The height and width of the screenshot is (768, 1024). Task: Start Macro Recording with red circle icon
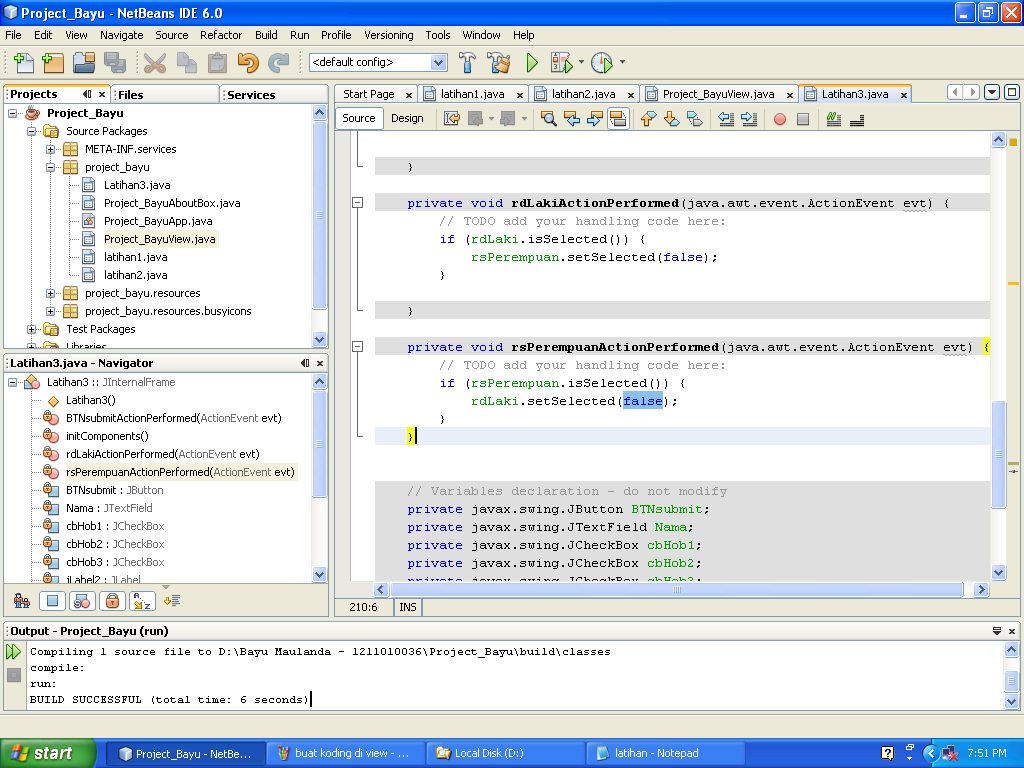coord(780,119)
